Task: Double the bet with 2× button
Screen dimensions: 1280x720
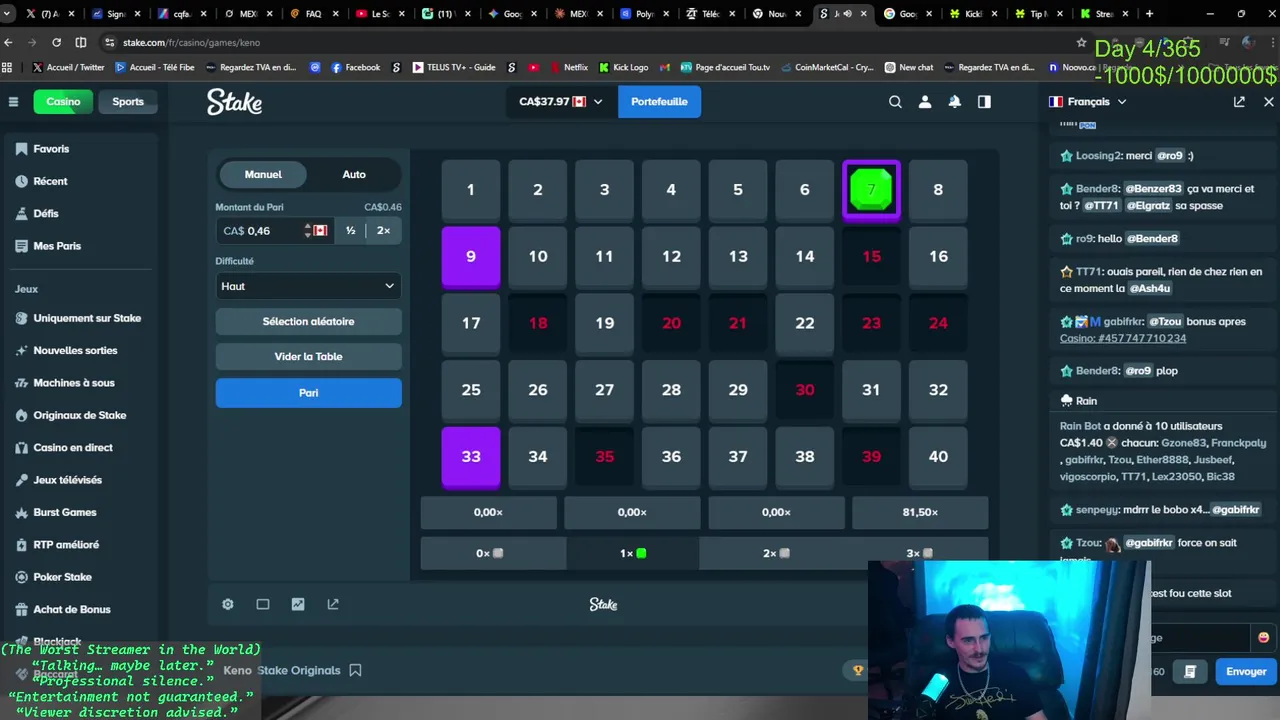Action: [x=383, y=230]
